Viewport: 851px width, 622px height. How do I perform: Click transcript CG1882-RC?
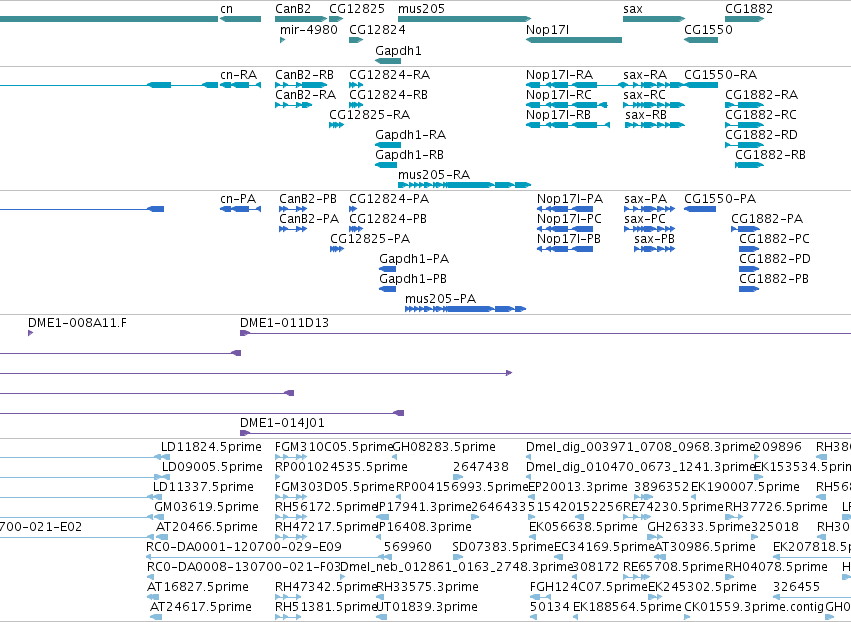tap(745, 125)
